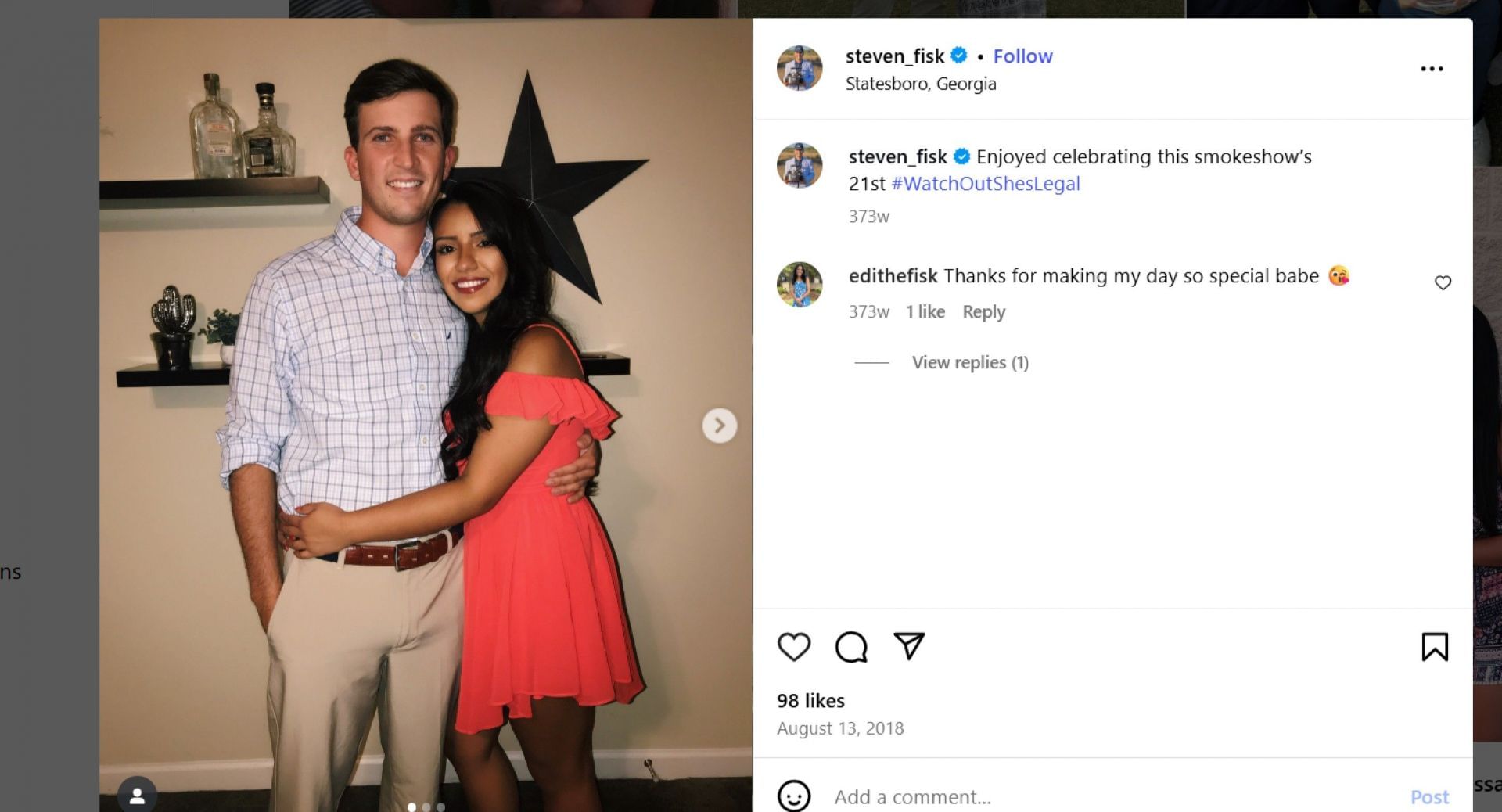Submit comment with Post button

click(1428, 796)
